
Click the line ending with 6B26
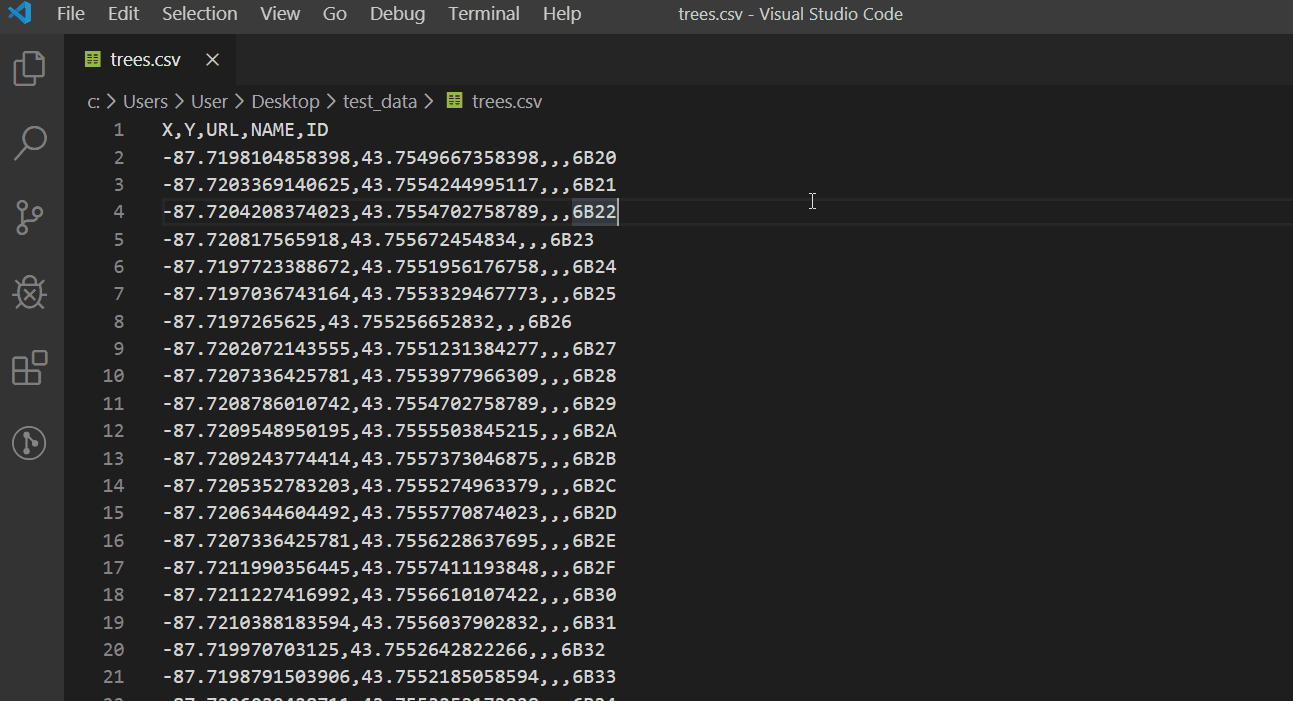[x=367, y=321]
